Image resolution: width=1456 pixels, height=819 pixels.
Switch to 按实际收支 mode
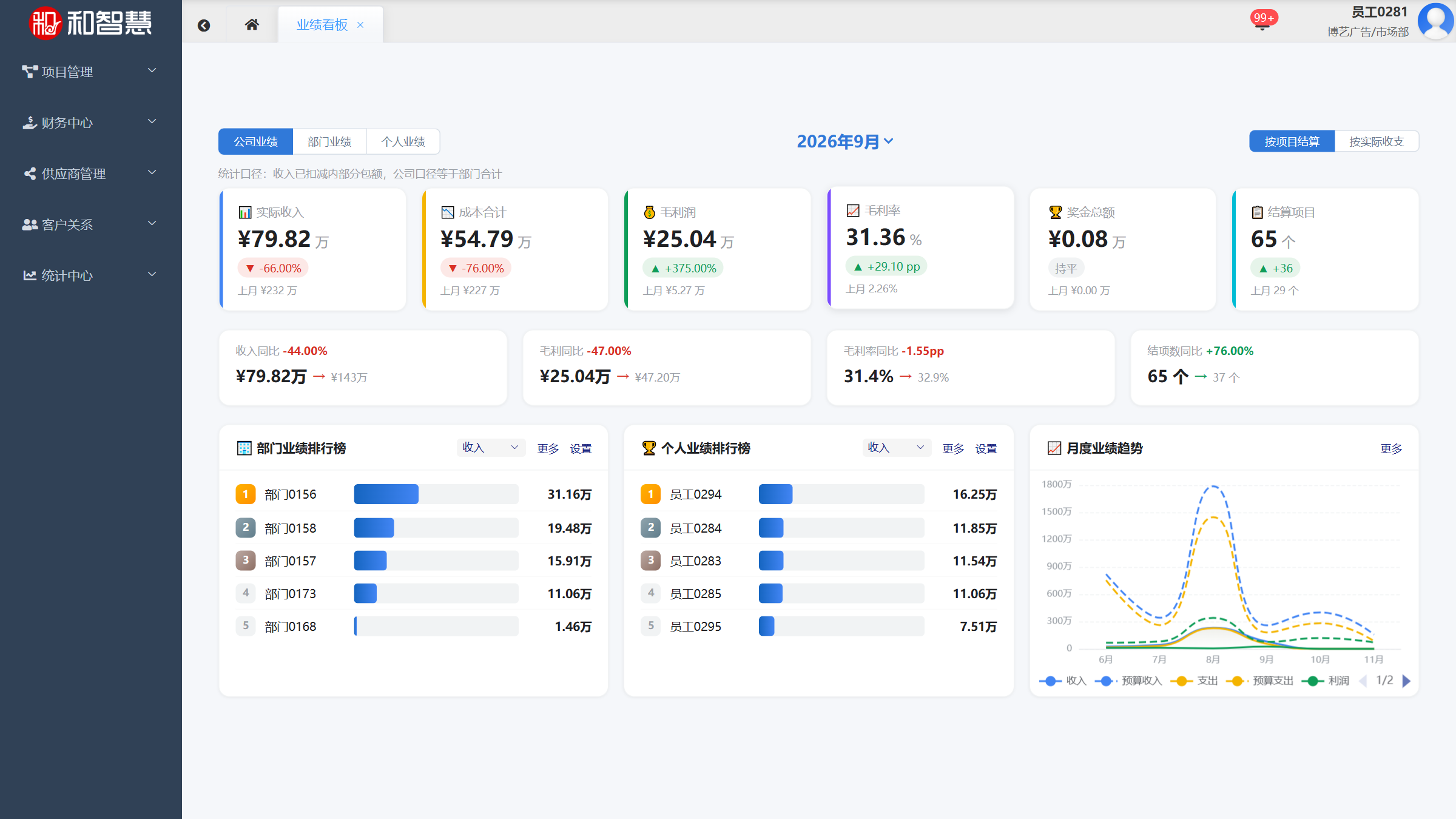click(x=1377, y=141)
